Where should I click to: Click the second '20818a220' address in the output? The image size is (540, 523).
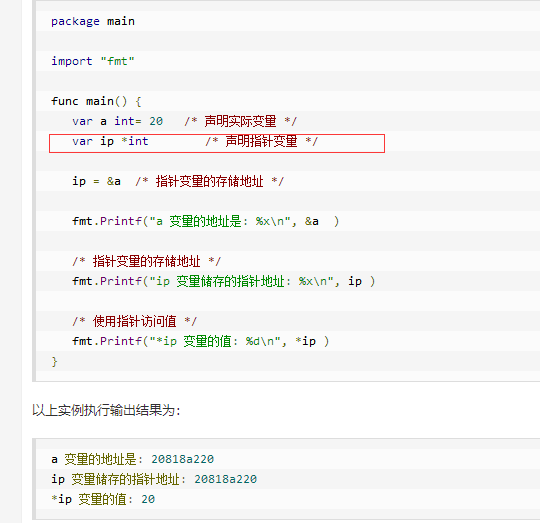[226, 479]
